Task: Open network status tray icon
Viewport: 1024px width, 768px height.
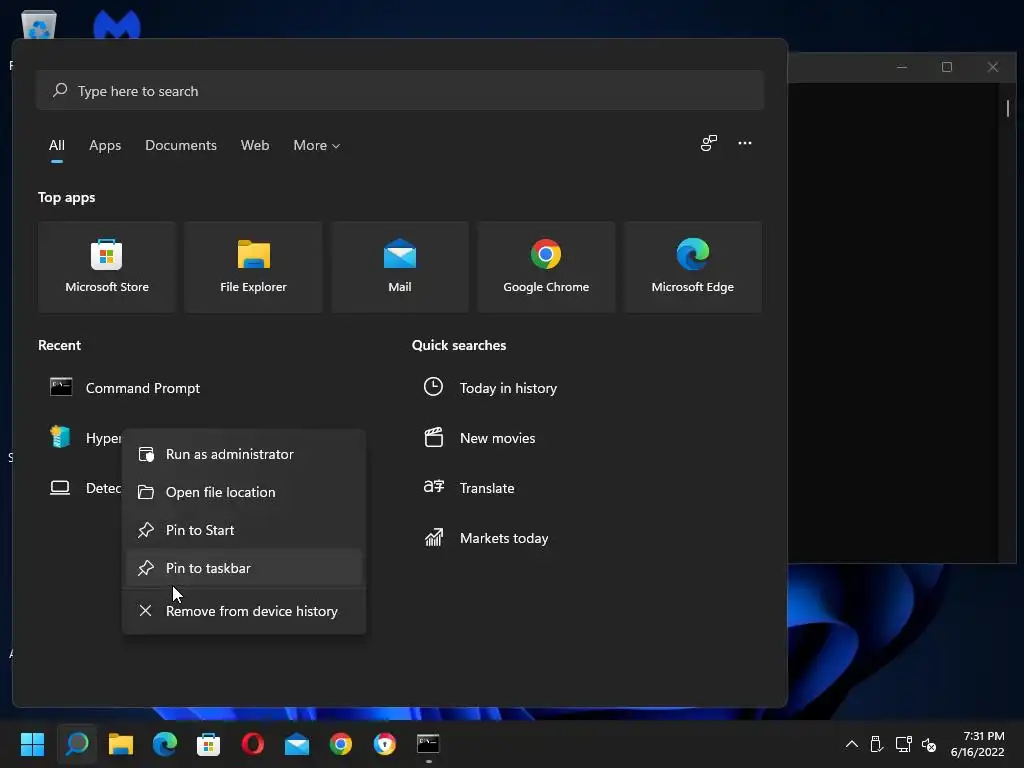Action: [x=903, y=744]
